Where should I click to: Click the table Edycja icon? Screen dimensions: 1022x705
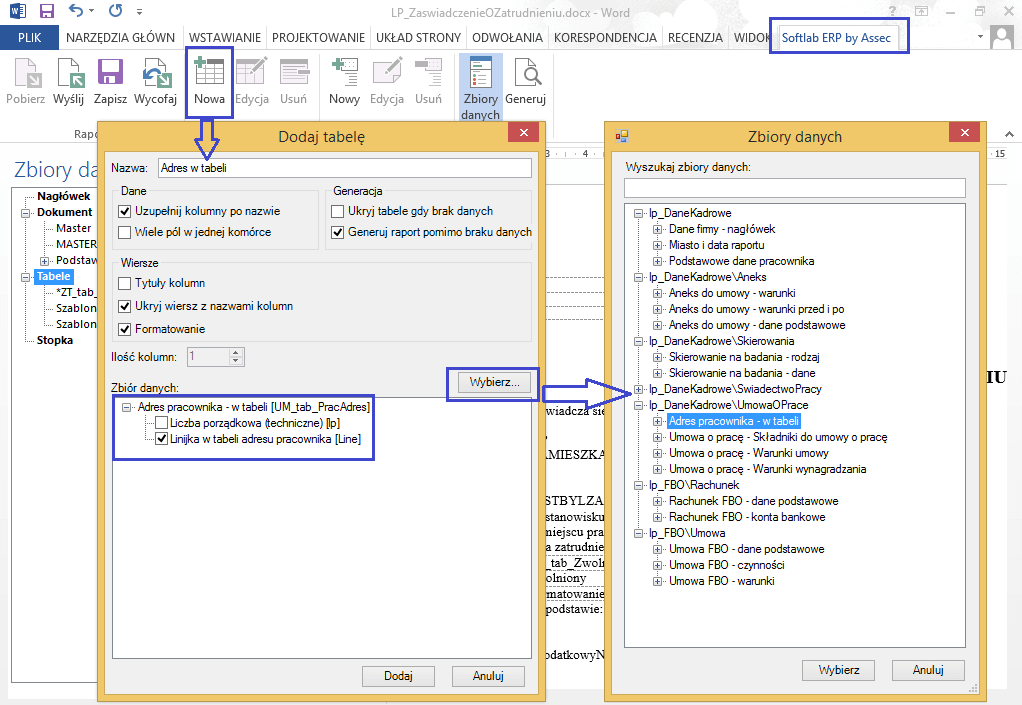(252, 72)
